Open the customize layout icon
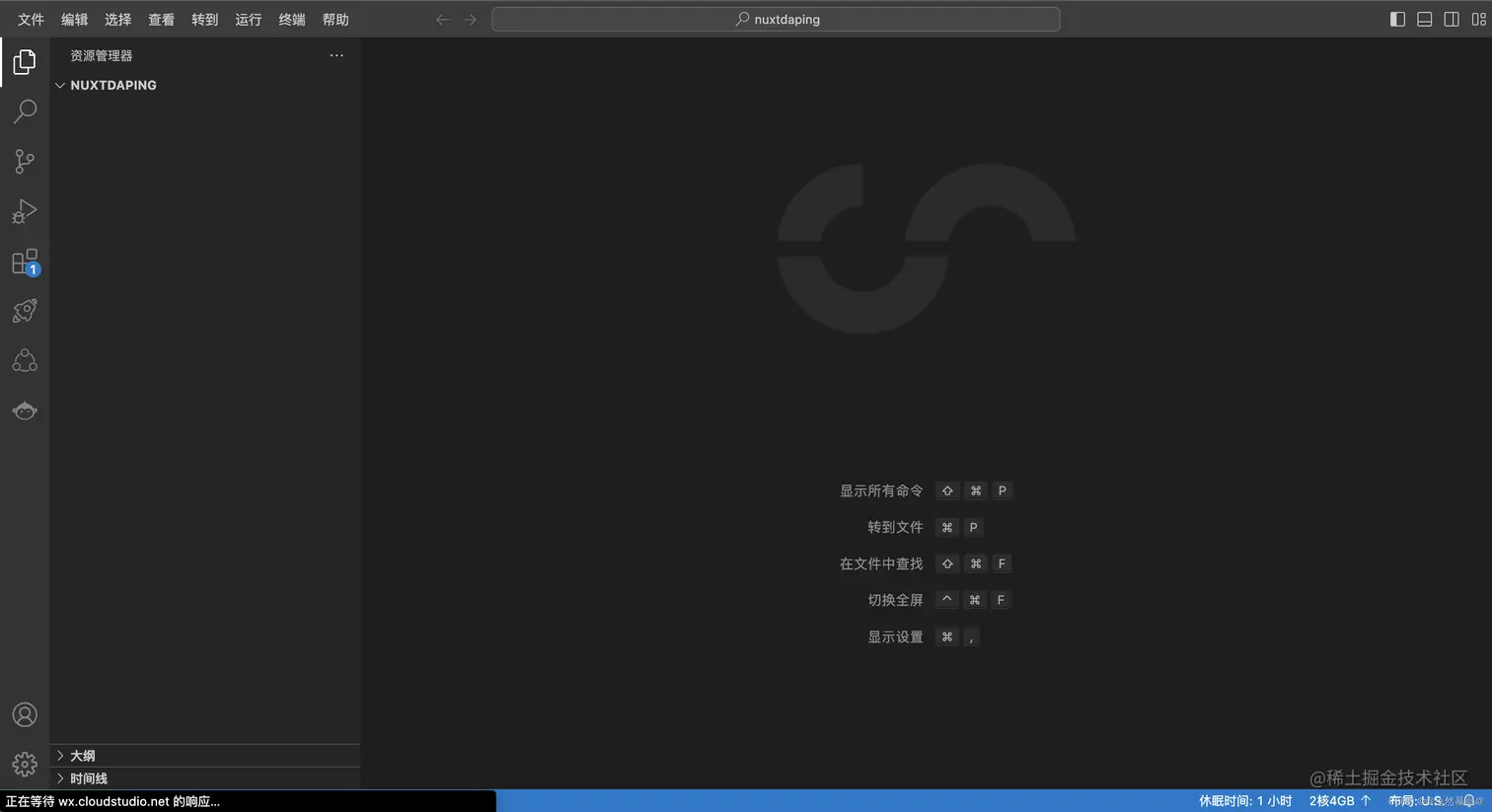Viewport: 1492px width, 812px height. pos(1478,19)
